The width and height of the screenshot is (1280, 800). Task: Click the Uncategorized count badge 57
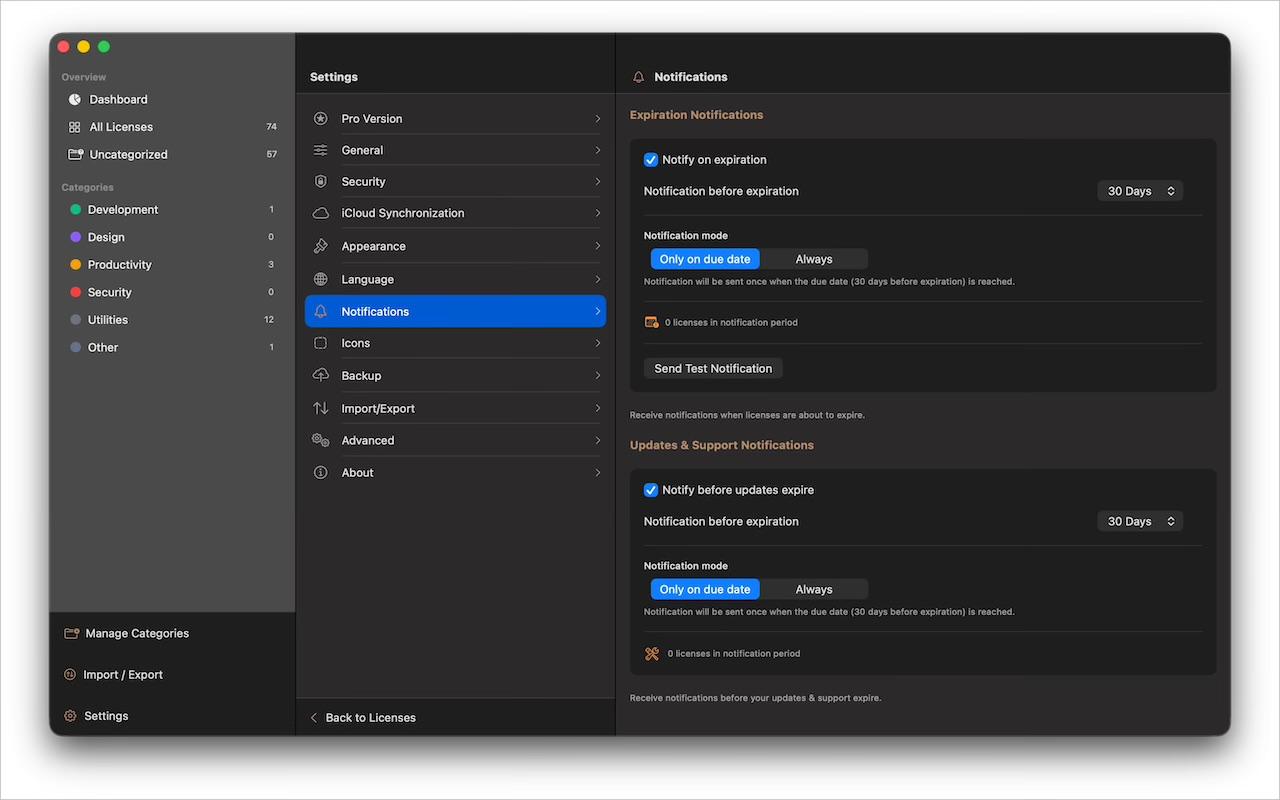271,155
